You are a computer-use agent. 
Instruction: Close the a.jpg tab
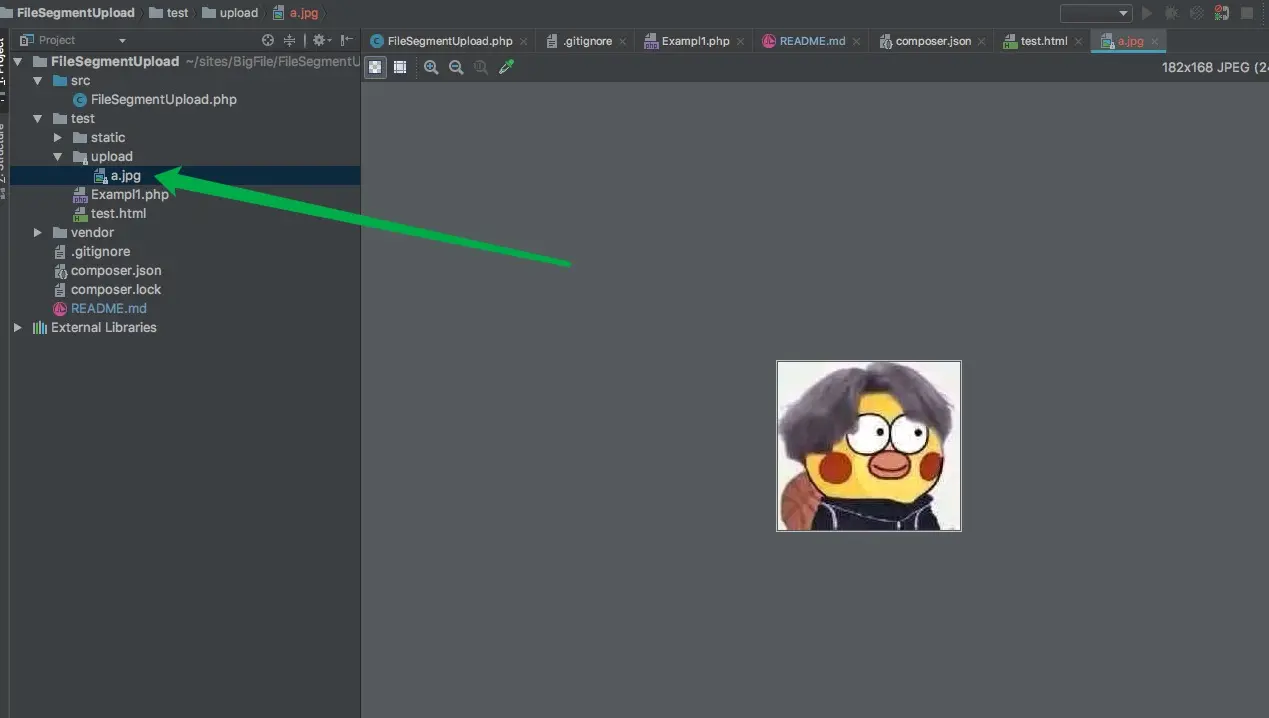pyautogui.click(x=1154, y=42)
